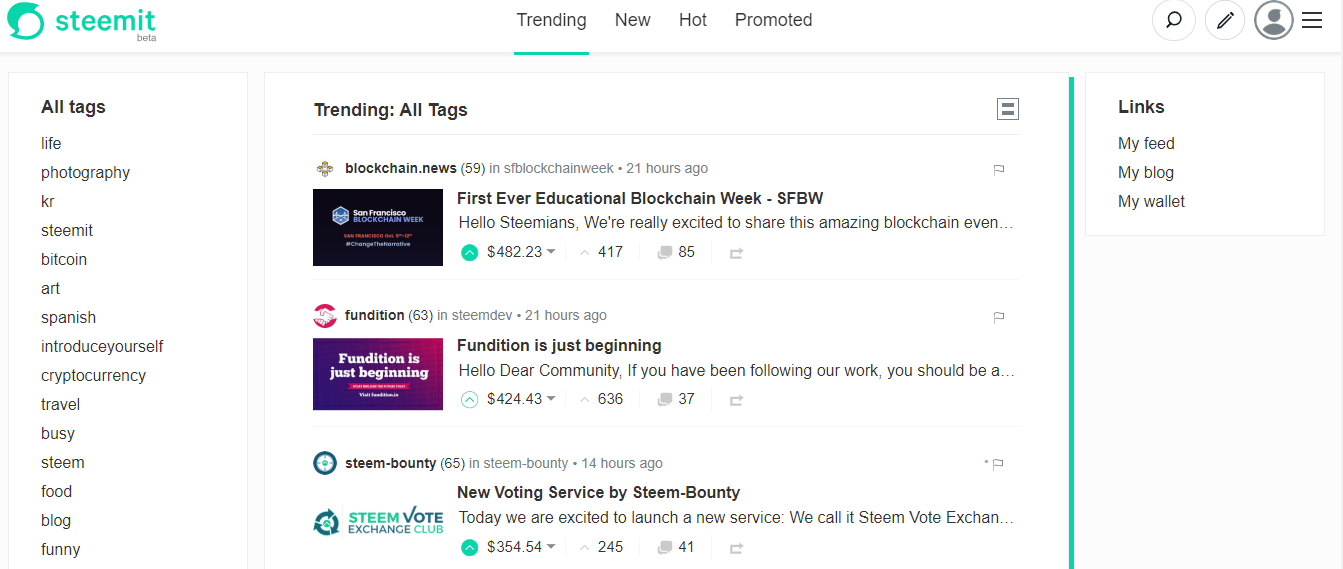Viewport: 1343px width, 569px height.
Task: Toggle the post list layout icon
Action: (x=1008, y=109)
